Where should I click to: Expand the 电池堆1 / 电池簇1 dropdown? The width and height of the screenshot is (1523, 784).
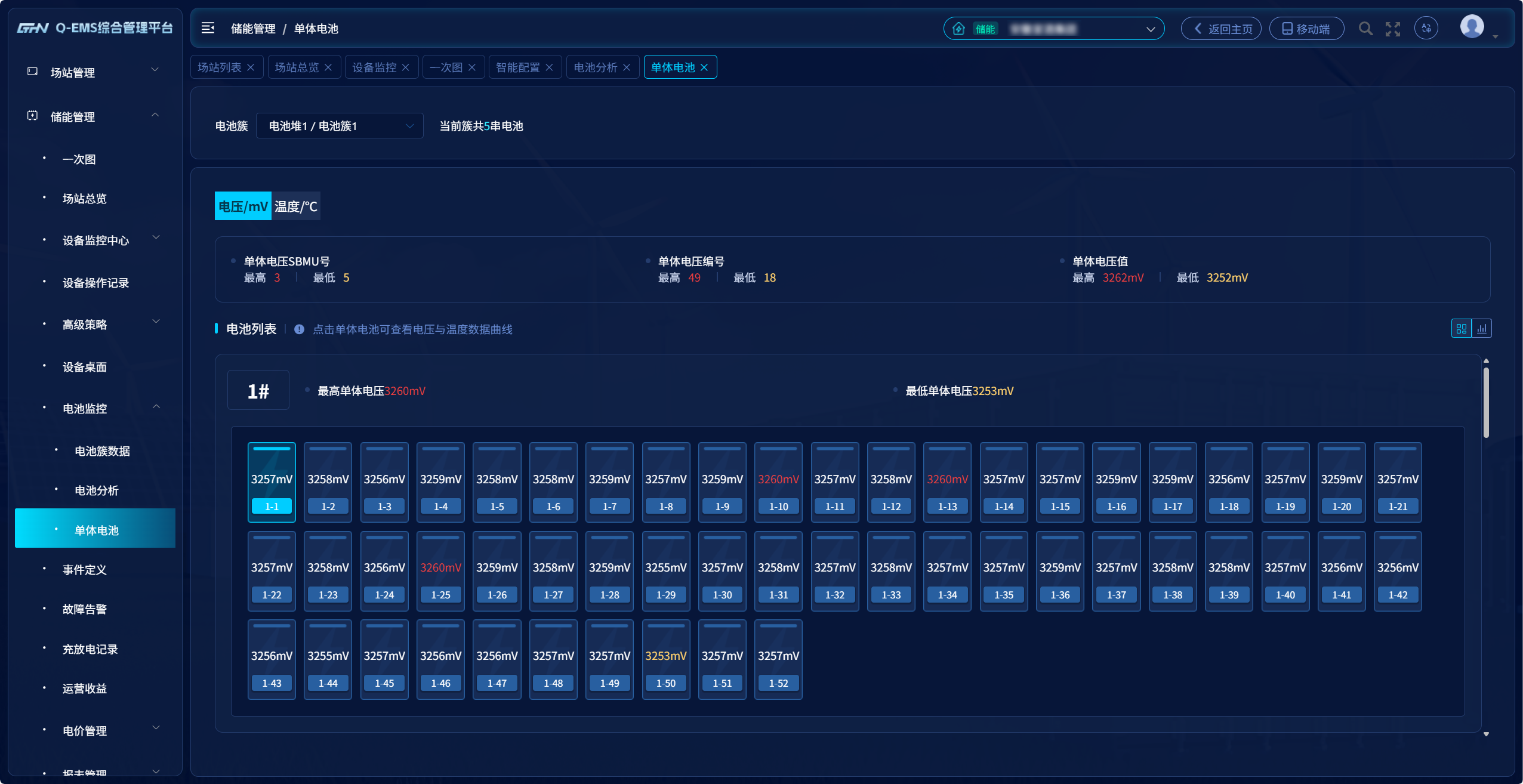click(x=339, y=126)
